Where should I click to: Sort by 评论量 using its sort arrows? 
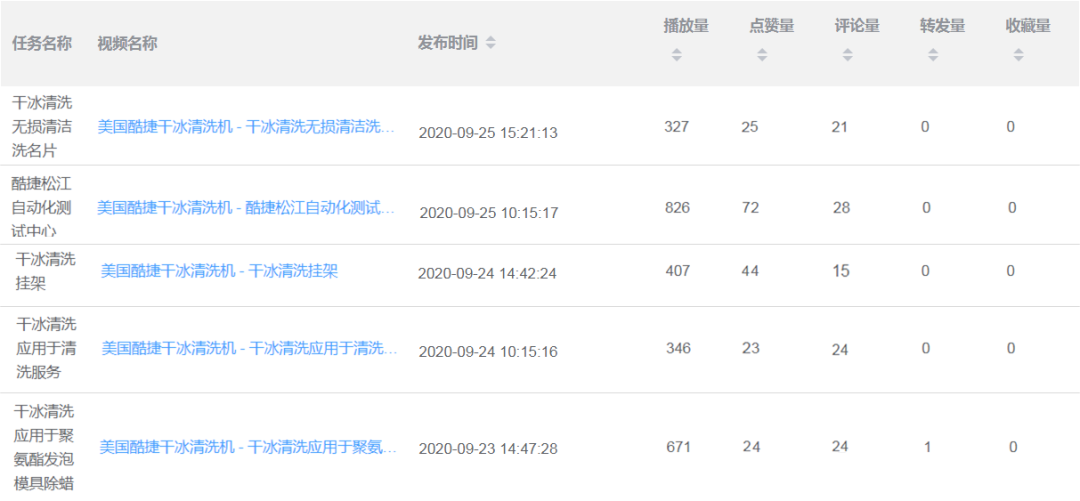847,55
